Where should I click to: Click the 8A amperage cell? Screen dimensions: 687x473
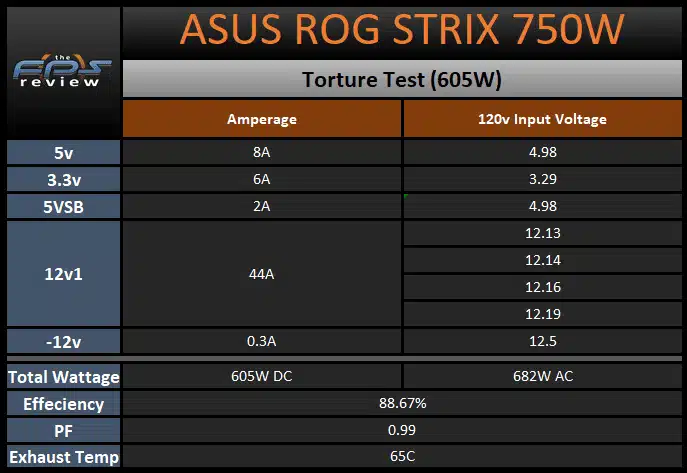(x=262, y=152)
